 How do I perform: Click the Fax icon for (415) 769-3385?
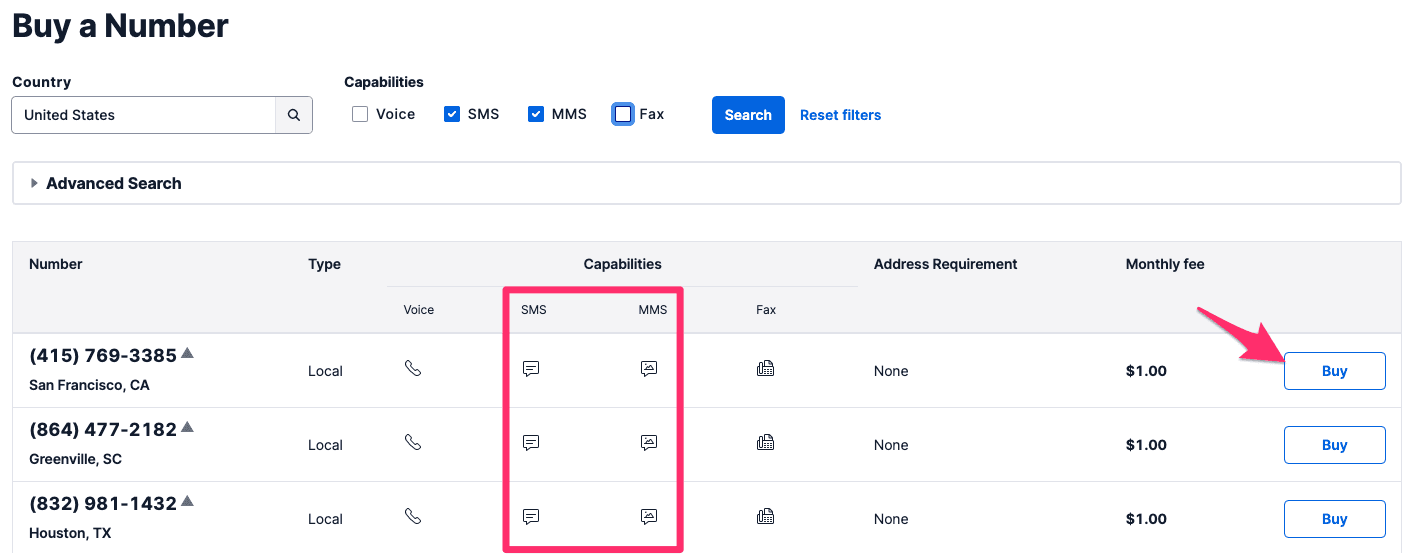pyautogui.click(x=766, y=369)
